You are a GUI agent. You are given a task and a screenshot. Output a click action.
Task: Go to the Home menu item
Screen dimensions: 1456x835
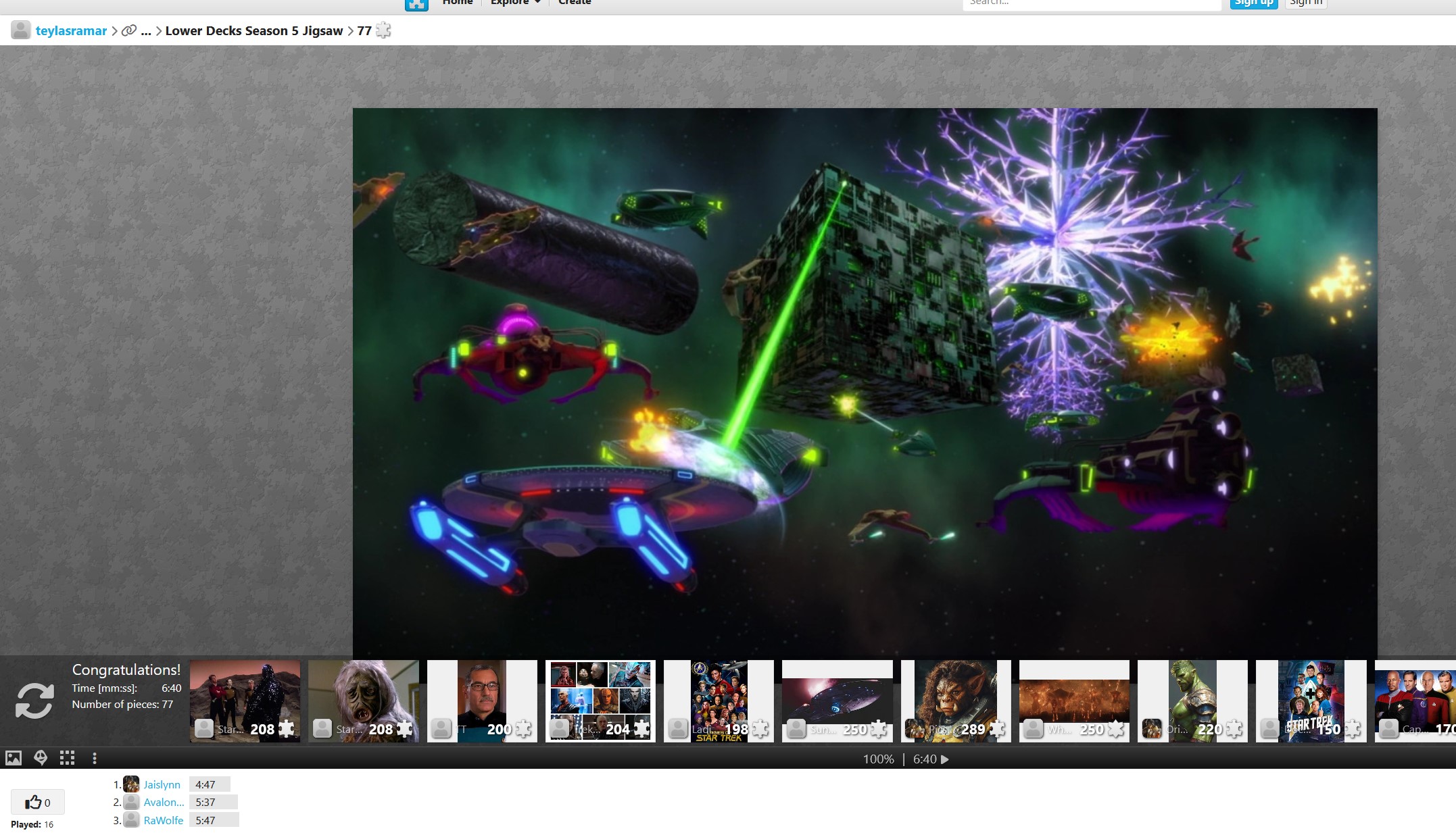(458, 3)
